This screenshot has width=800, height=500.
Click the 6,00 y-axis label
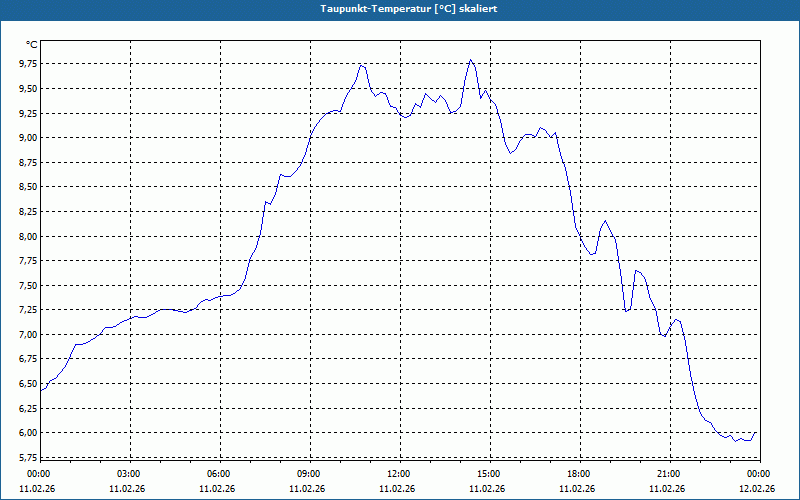tap(28, 433)
